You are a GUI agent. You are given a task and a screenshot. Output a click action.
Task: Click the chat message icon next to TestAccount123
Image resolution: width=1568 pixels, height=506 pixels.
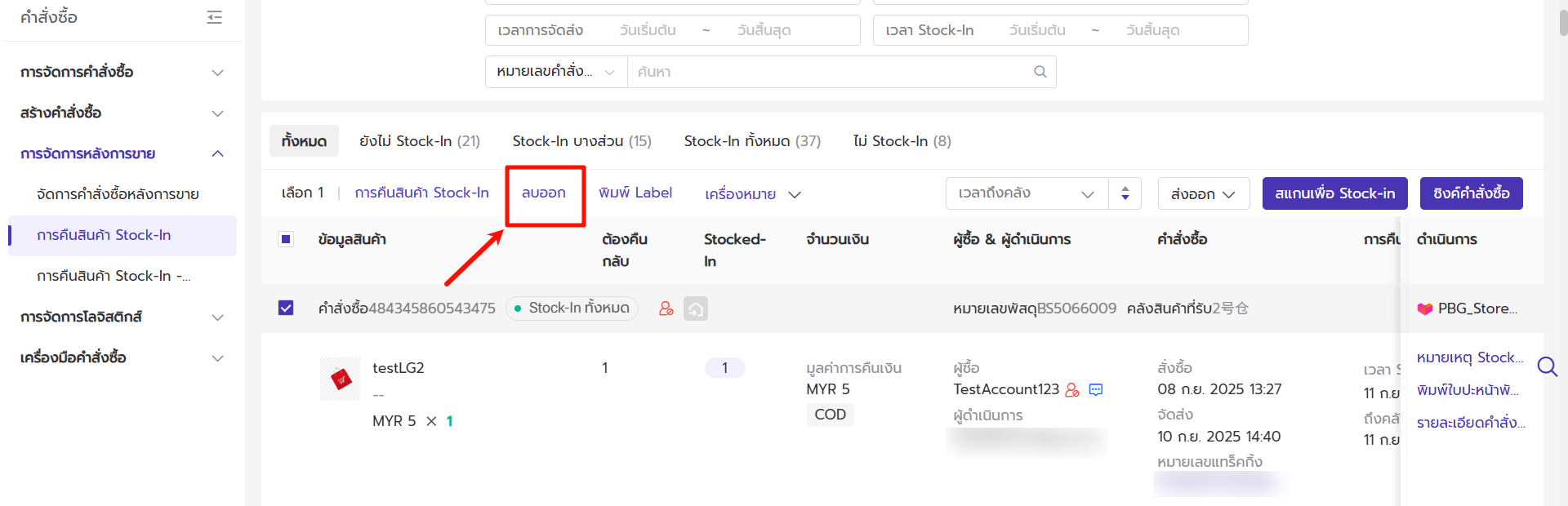(1096, 389)
